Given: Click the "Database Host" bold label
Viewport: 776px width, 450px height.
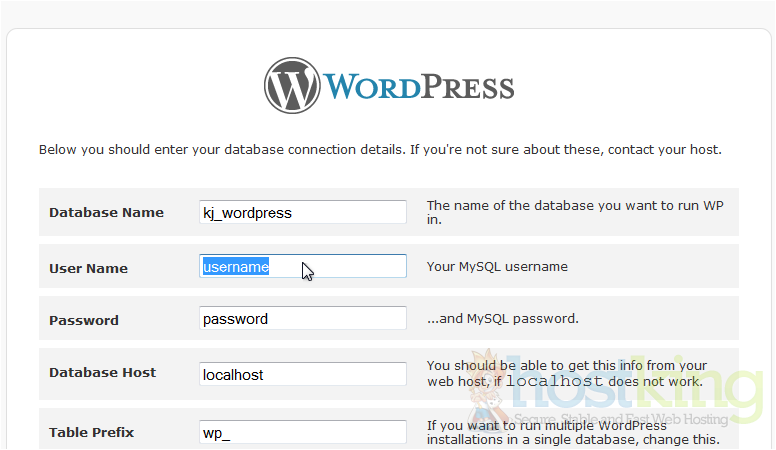Looking at the screenshot, I should [x=102, y=372].
